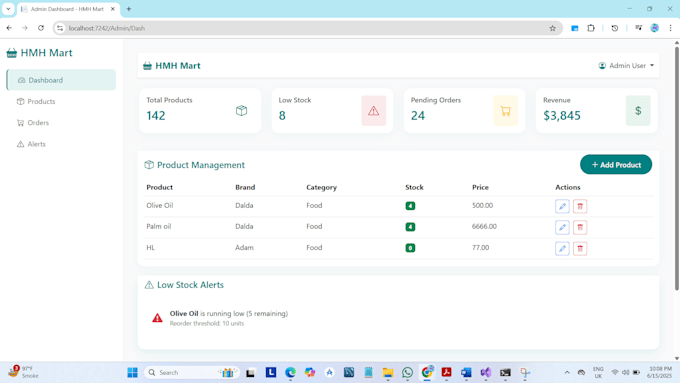Image resolution: width=680 pixels, height=383 pixels.
Task: Edit the HL product row
Action: click(562, 249)
